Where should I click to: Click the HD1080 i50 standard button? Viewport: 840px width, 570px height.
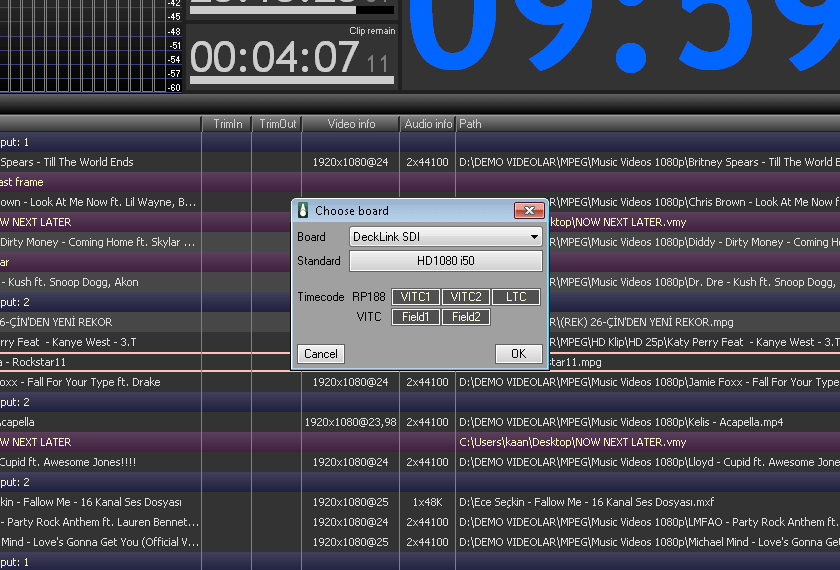pos(446,261)
